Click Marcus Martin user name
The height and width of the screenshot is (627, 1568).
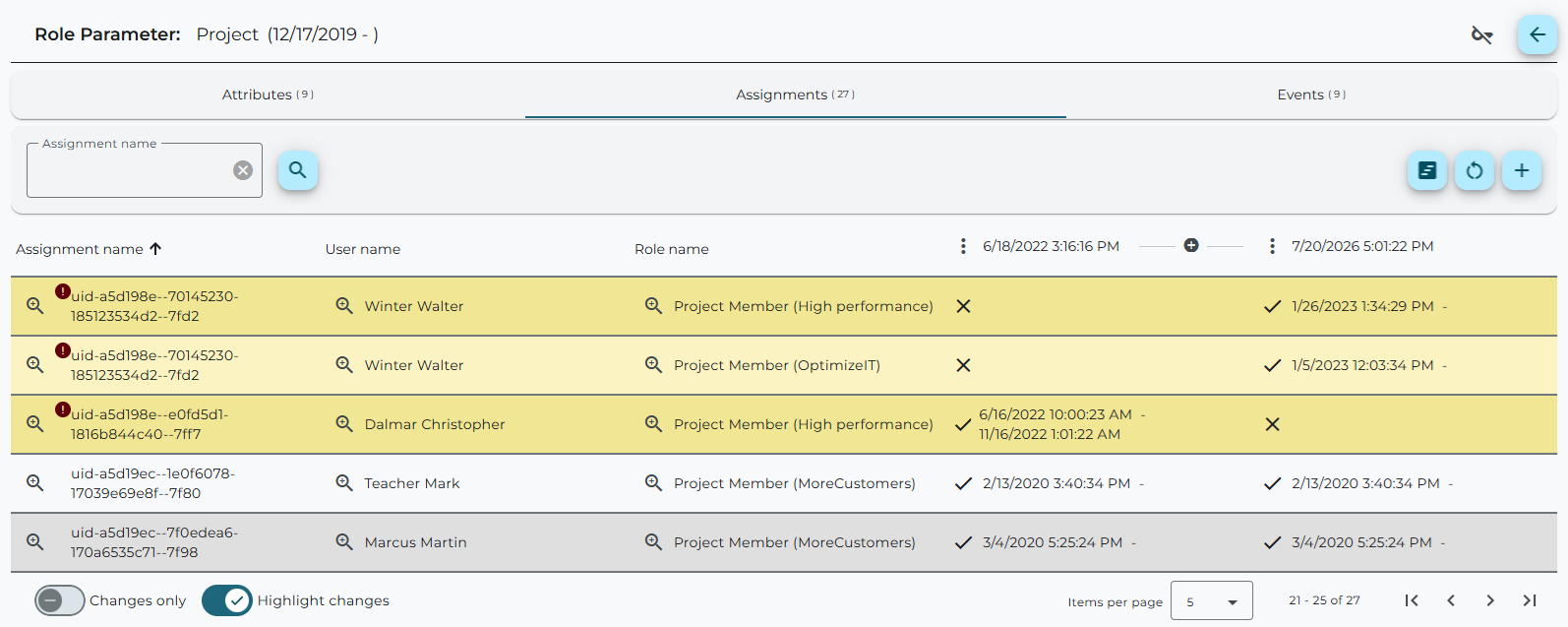(x=415, y=542)
